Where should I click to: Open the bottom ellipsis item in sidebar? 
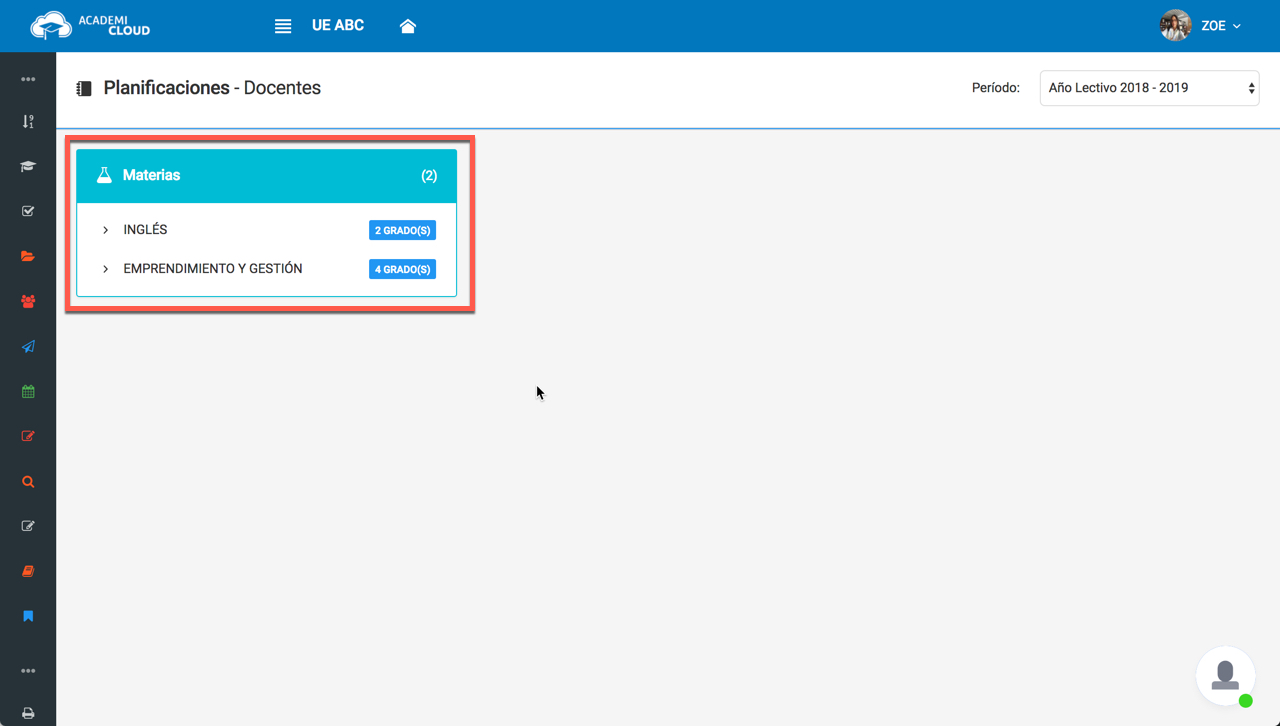(x=28, y=671)
